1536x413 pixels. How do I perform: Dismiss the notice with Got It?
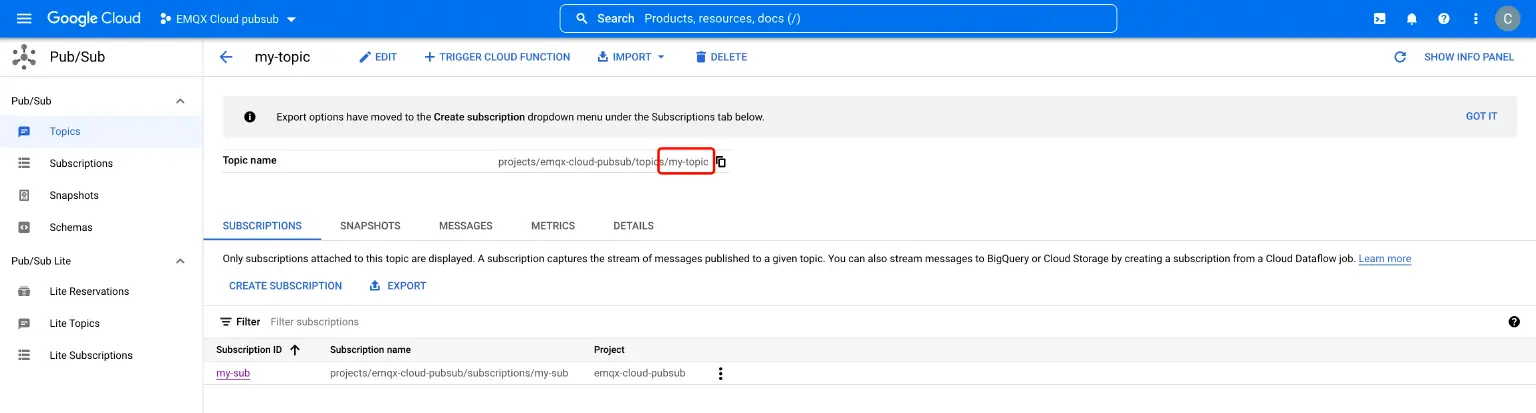pos(1481,117)
